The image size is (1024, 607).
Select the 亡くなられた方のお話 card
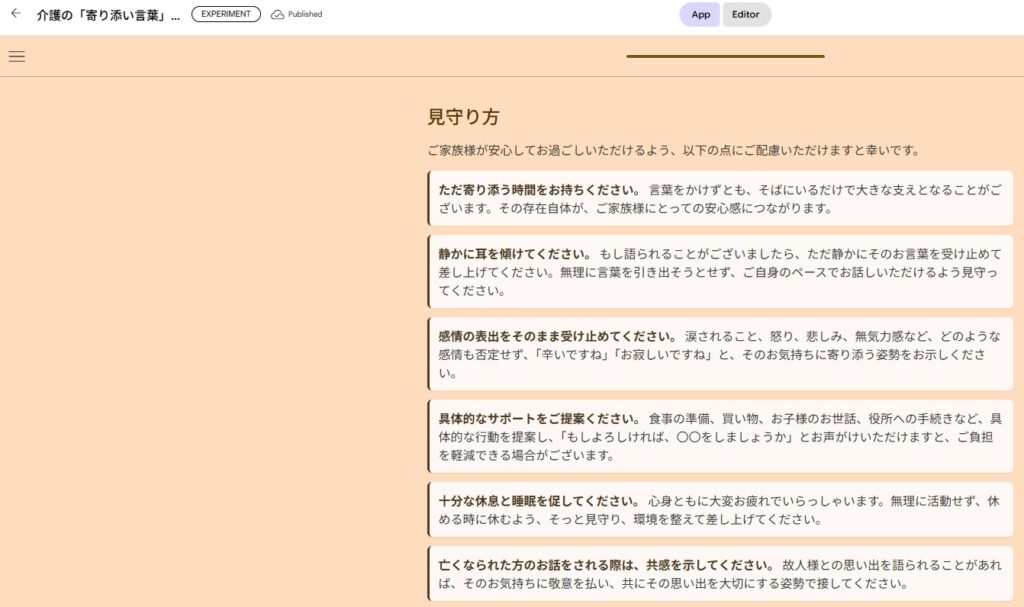click(x=720, y=574)
